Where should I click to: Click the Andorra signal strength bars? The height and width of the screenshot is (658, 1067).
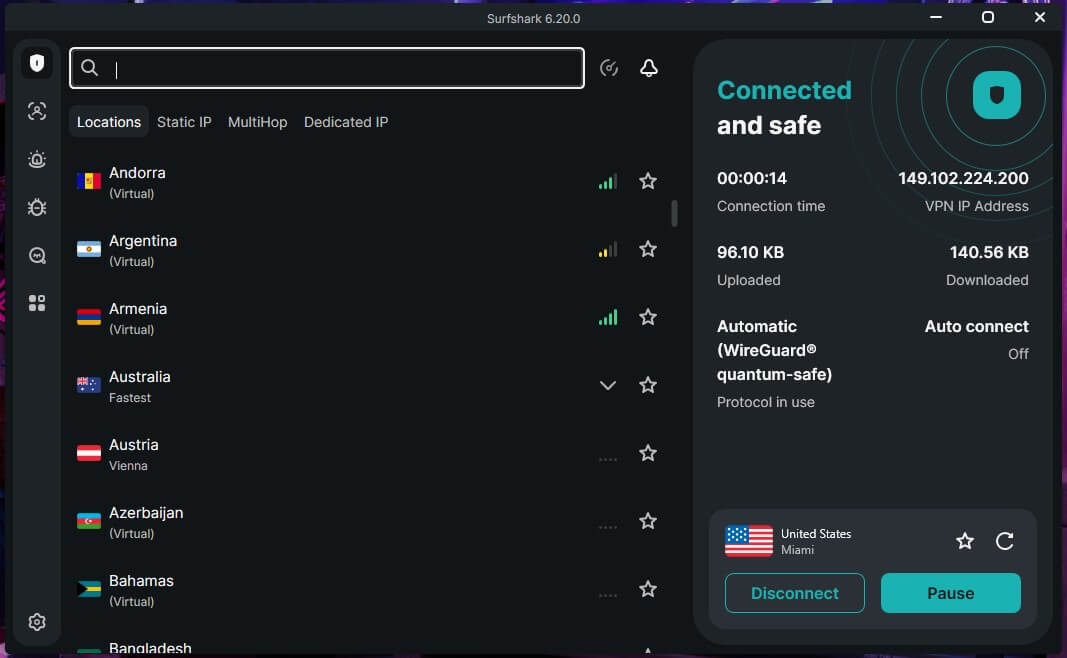click(x=608, y=182)
